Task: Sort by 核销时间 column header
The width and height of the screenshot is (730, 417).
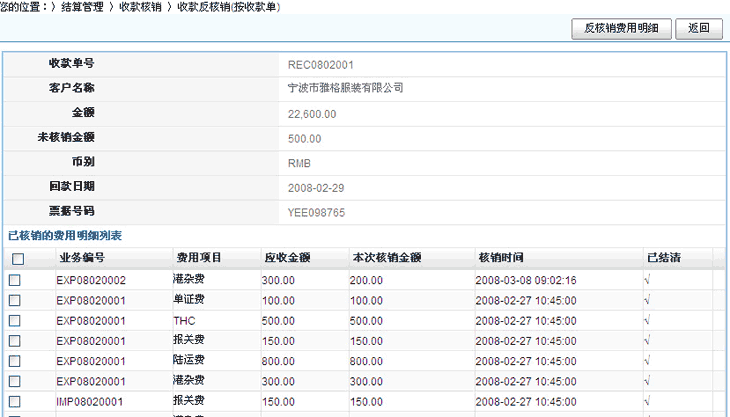Action: 501,258
